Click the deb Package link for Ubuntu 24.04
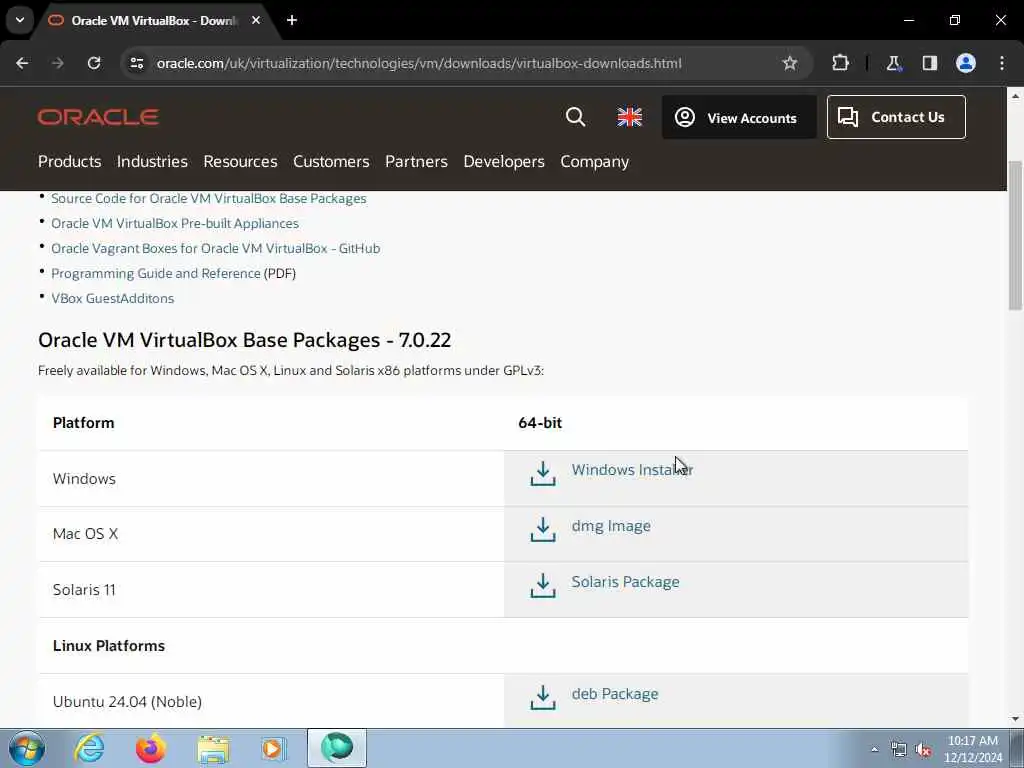The image size is (1024, 768). (615, 694)
